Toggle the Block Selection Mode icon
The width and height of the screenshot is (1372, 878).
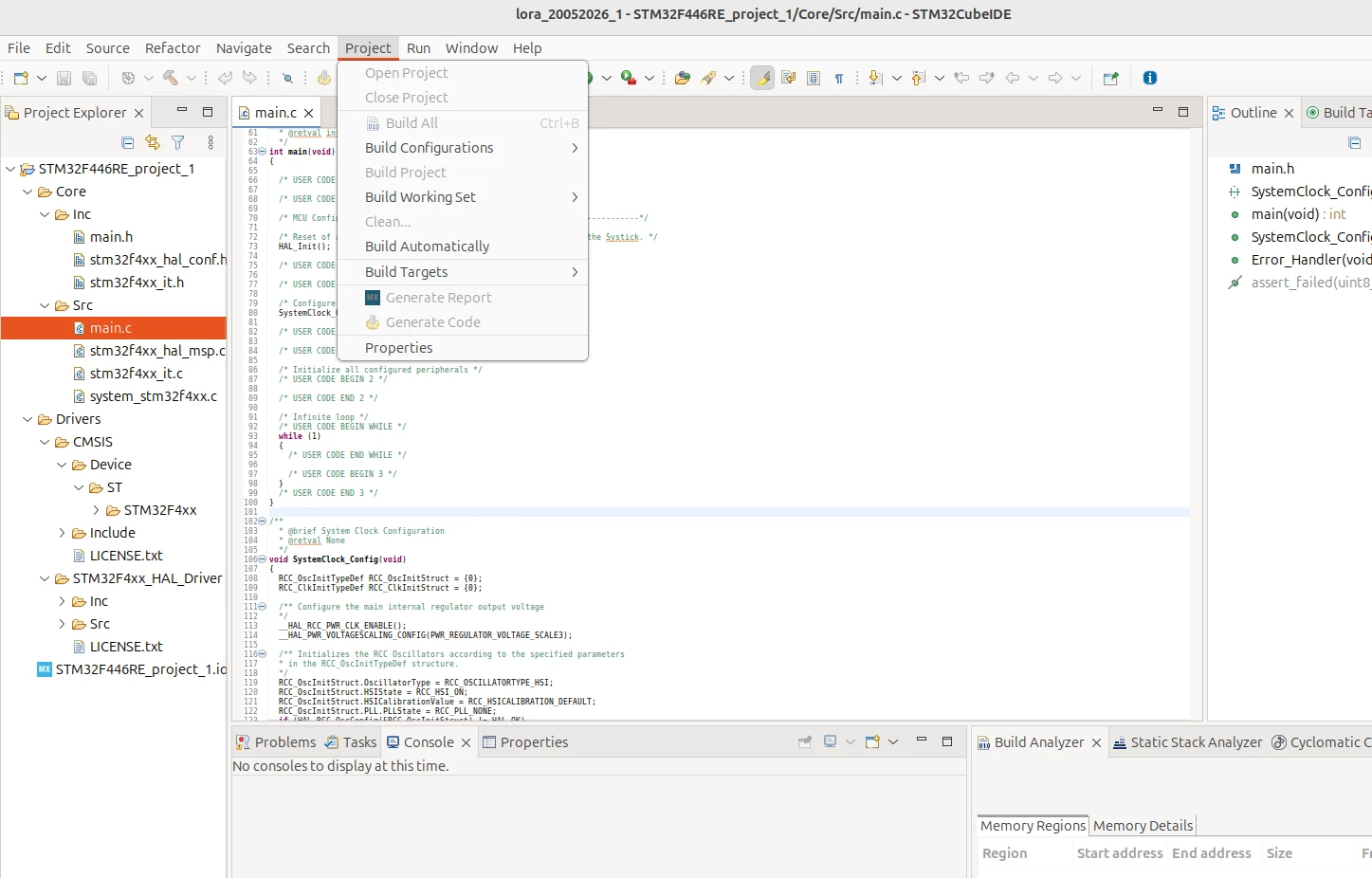pos(814,78)
